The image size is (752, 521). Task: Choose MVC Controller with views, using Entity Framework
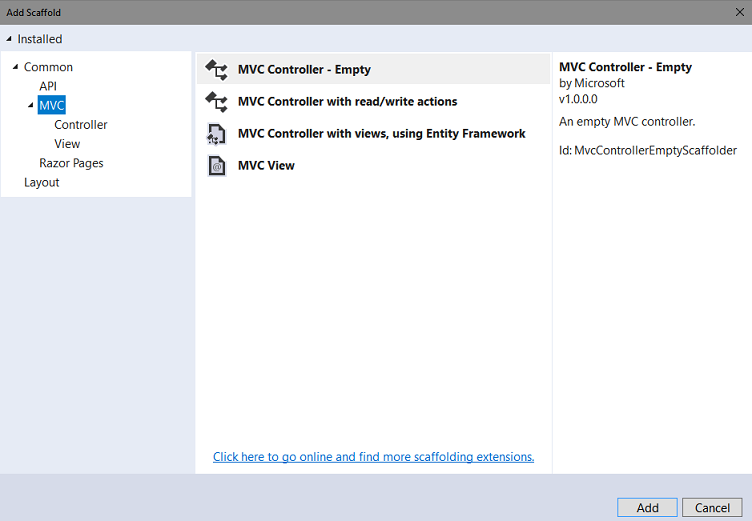[x=373, y=134]
